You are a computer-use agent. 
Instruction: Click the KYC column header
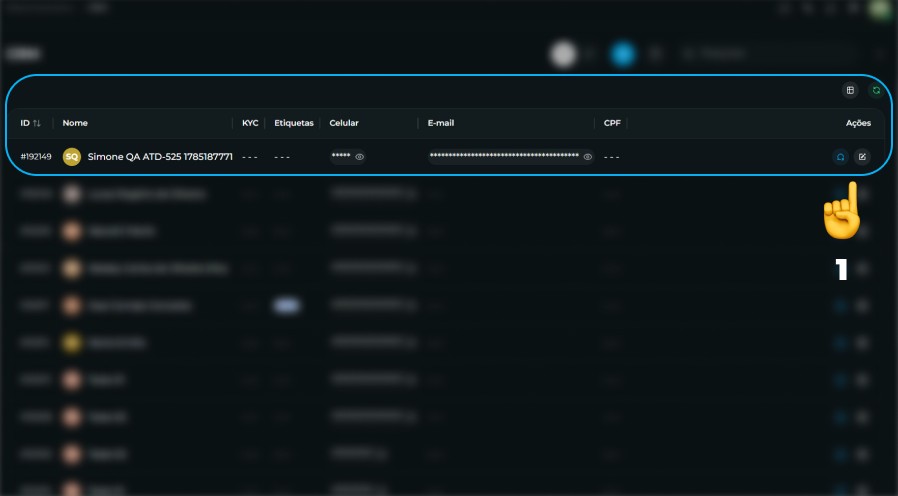coord(250,123)
